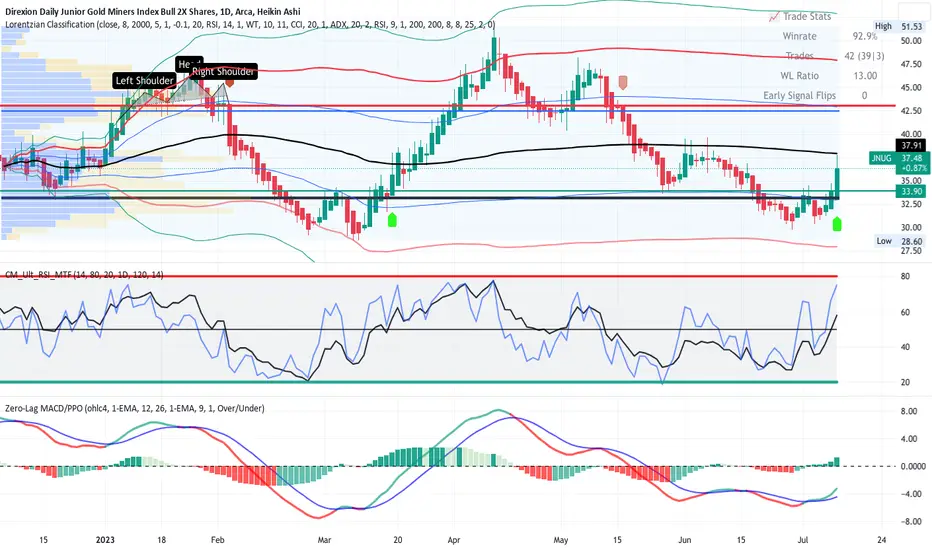This screenshot has width=932, height=550.
Task: Click the Apr label on time axis
Action: [454, 540]
